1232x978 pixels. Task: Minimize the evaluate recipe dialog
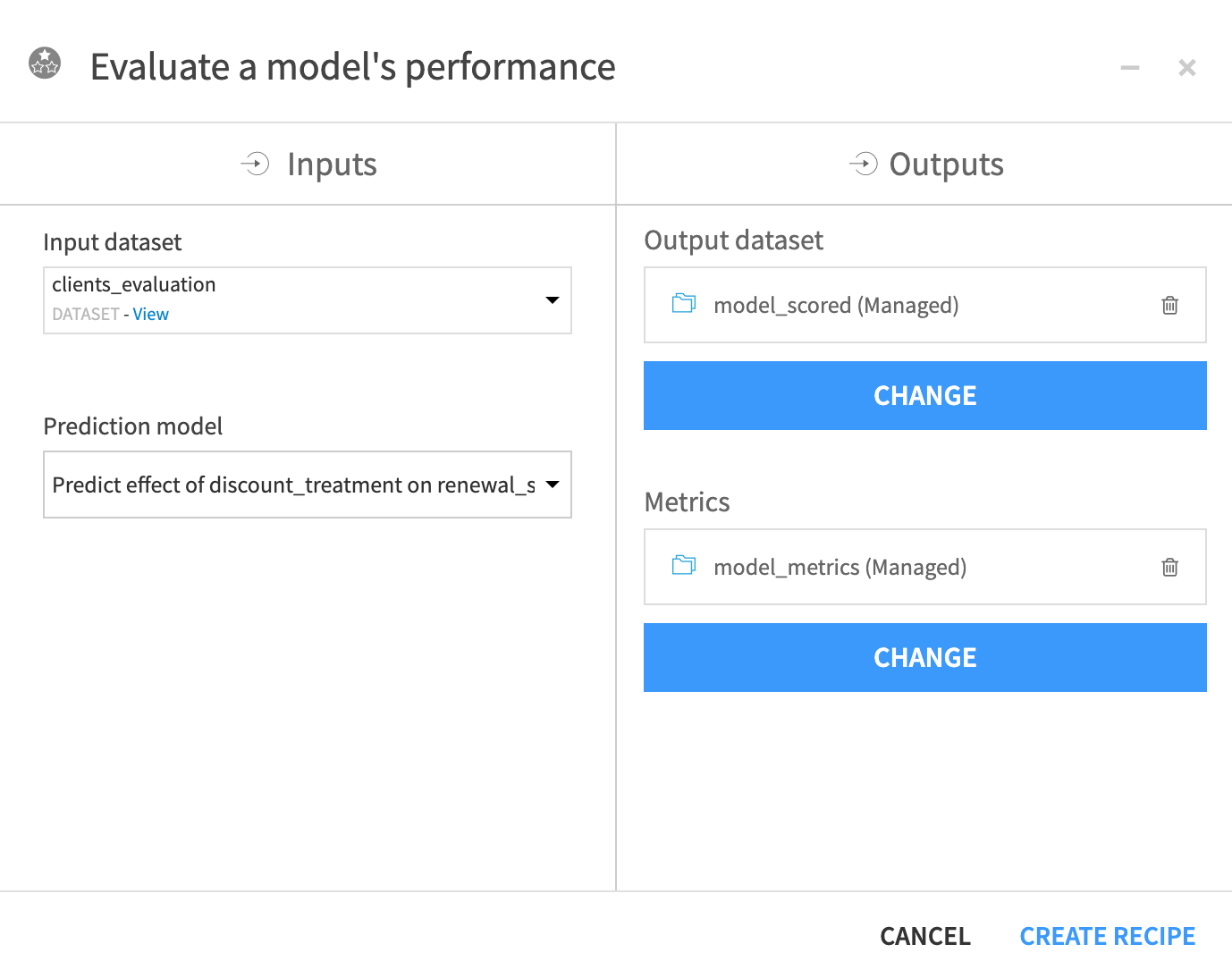pos(1130,68)
